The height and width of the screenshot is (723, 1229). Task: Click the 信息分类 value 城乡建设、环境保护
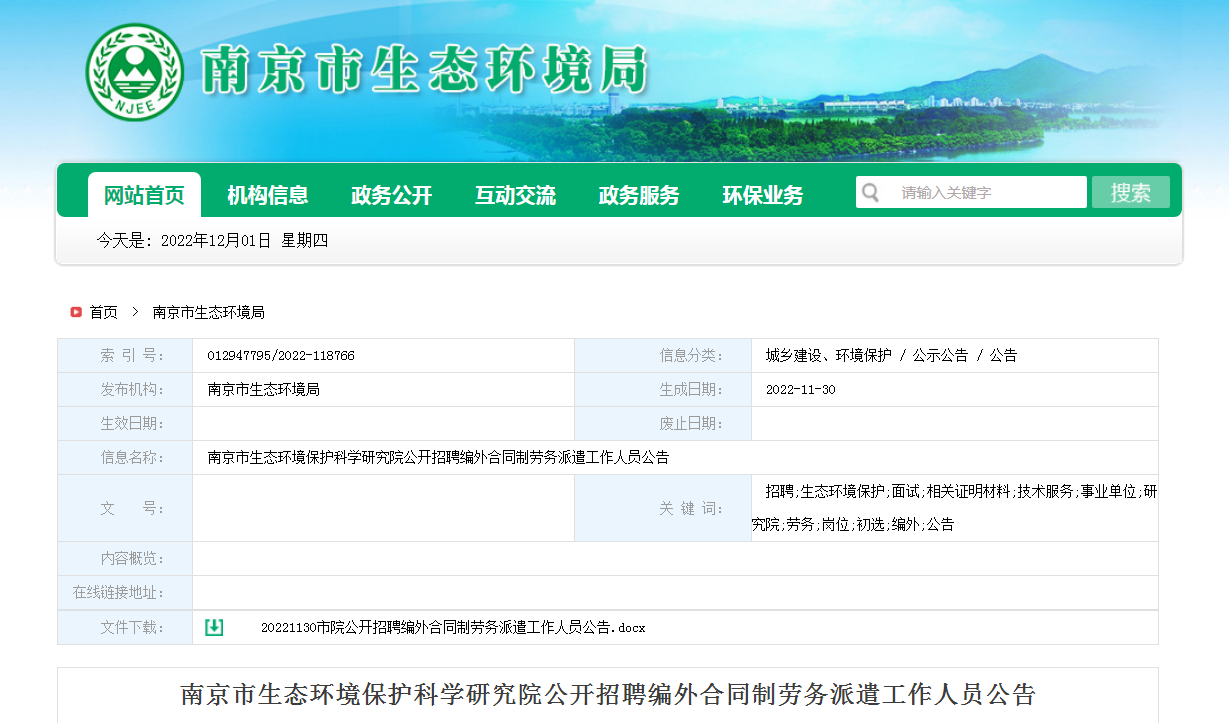(829, 355)
